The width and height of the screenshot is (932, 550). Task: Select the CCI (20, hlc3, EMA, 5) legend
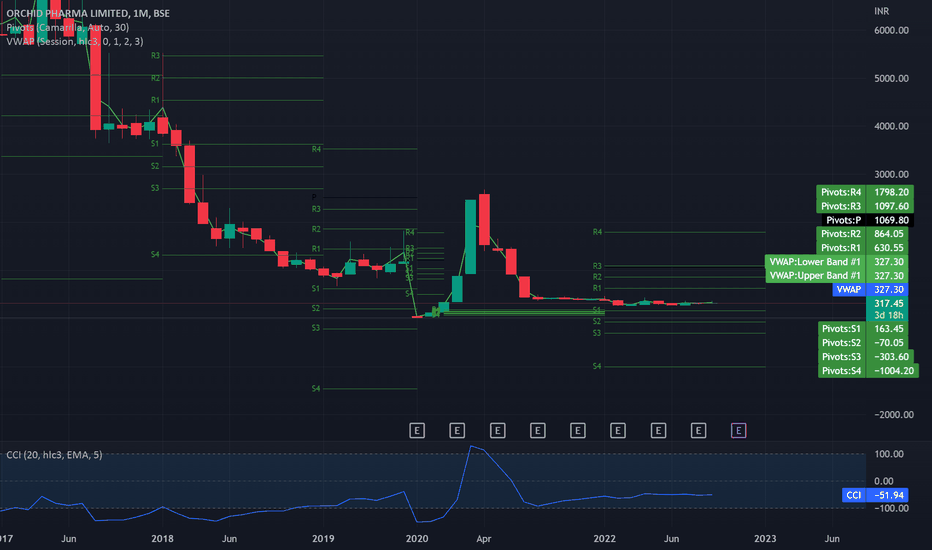click(x=54, y=455)
